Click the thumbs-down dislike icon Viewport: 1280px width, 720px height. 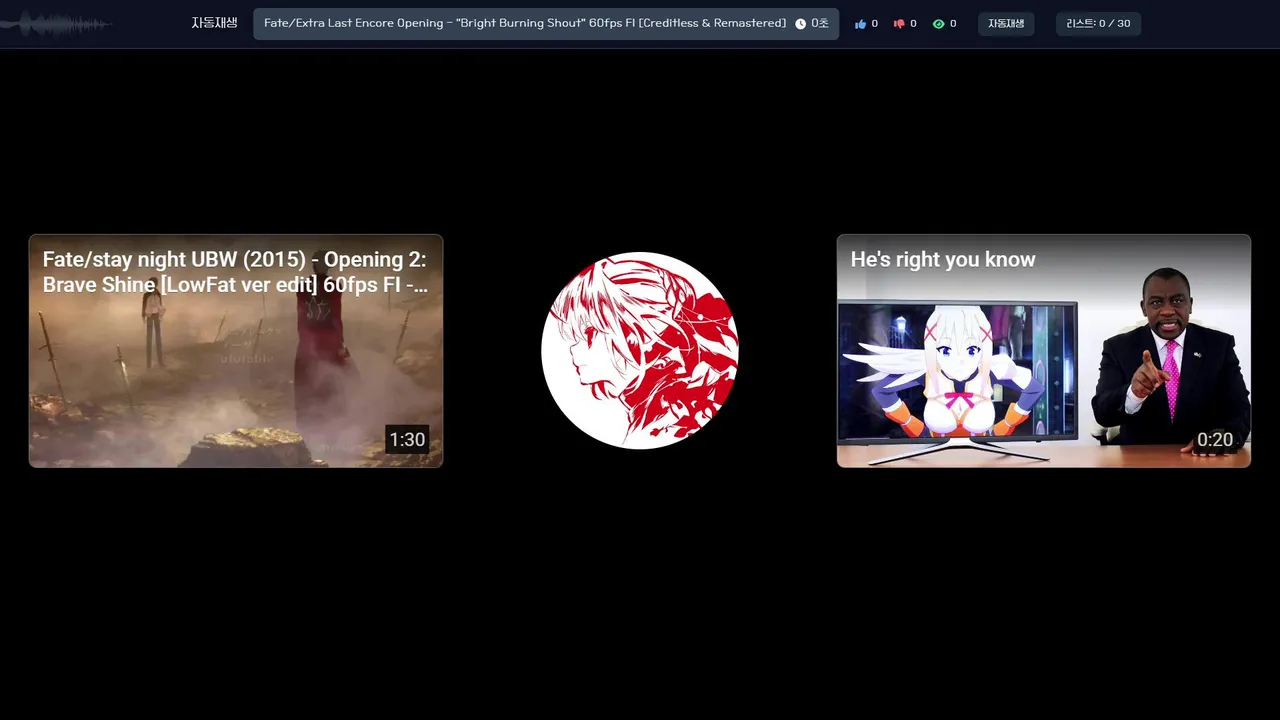tap(898, 24)
